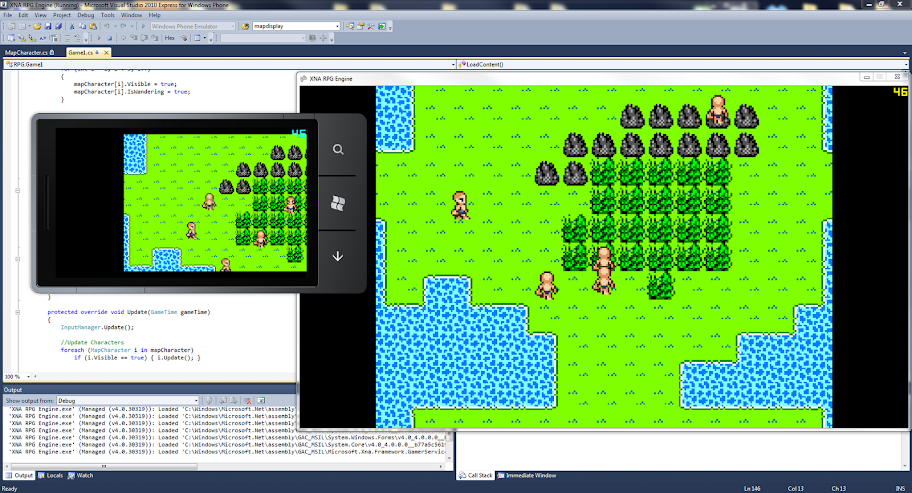Click the Cut scissors icon
The image size is (912, 493).
[x=72, y=26]
